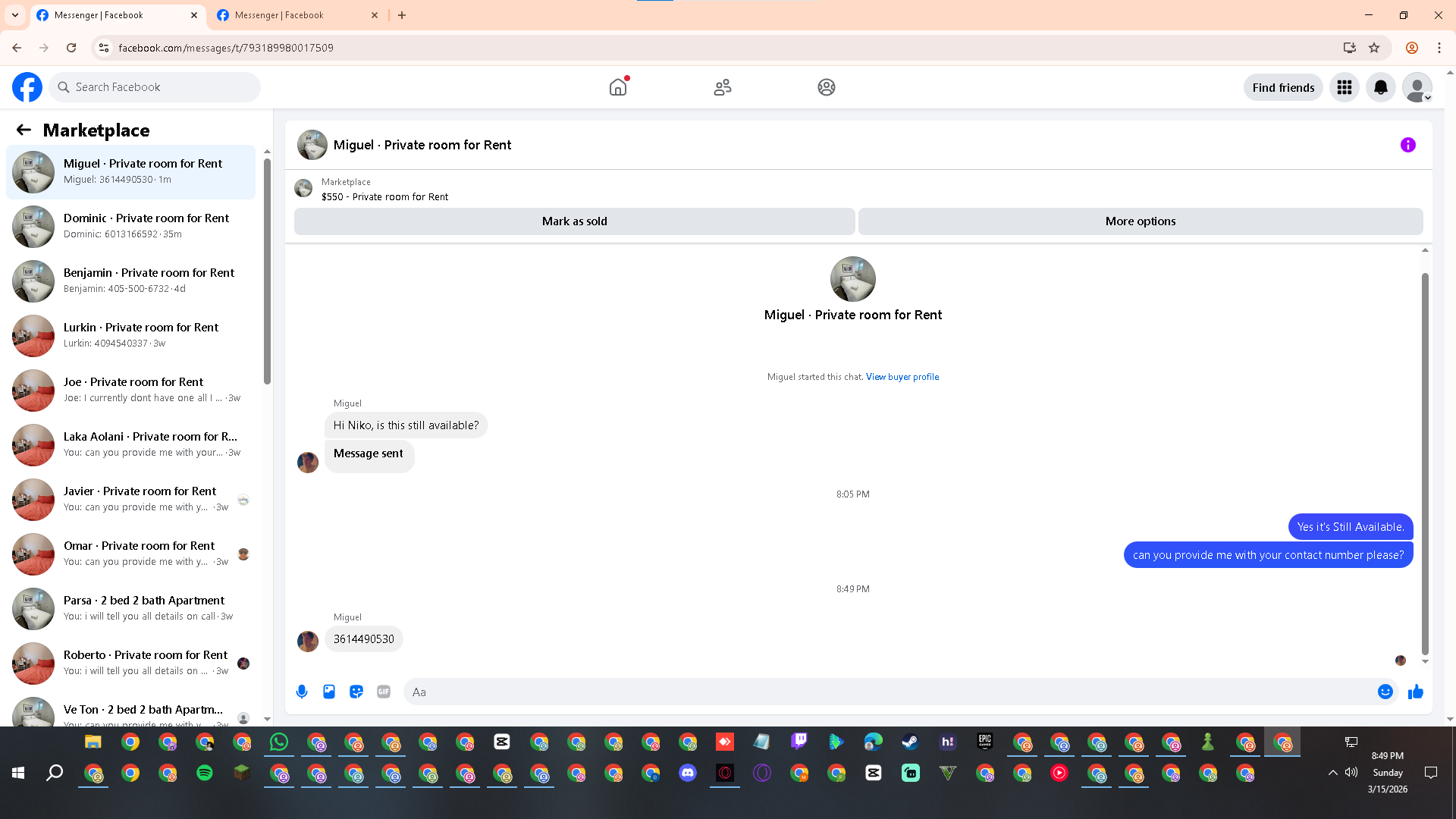Screen dimensions: 1456x819
Task: Open the Facebook Home feed icon
Action: [x=618, y=87]
